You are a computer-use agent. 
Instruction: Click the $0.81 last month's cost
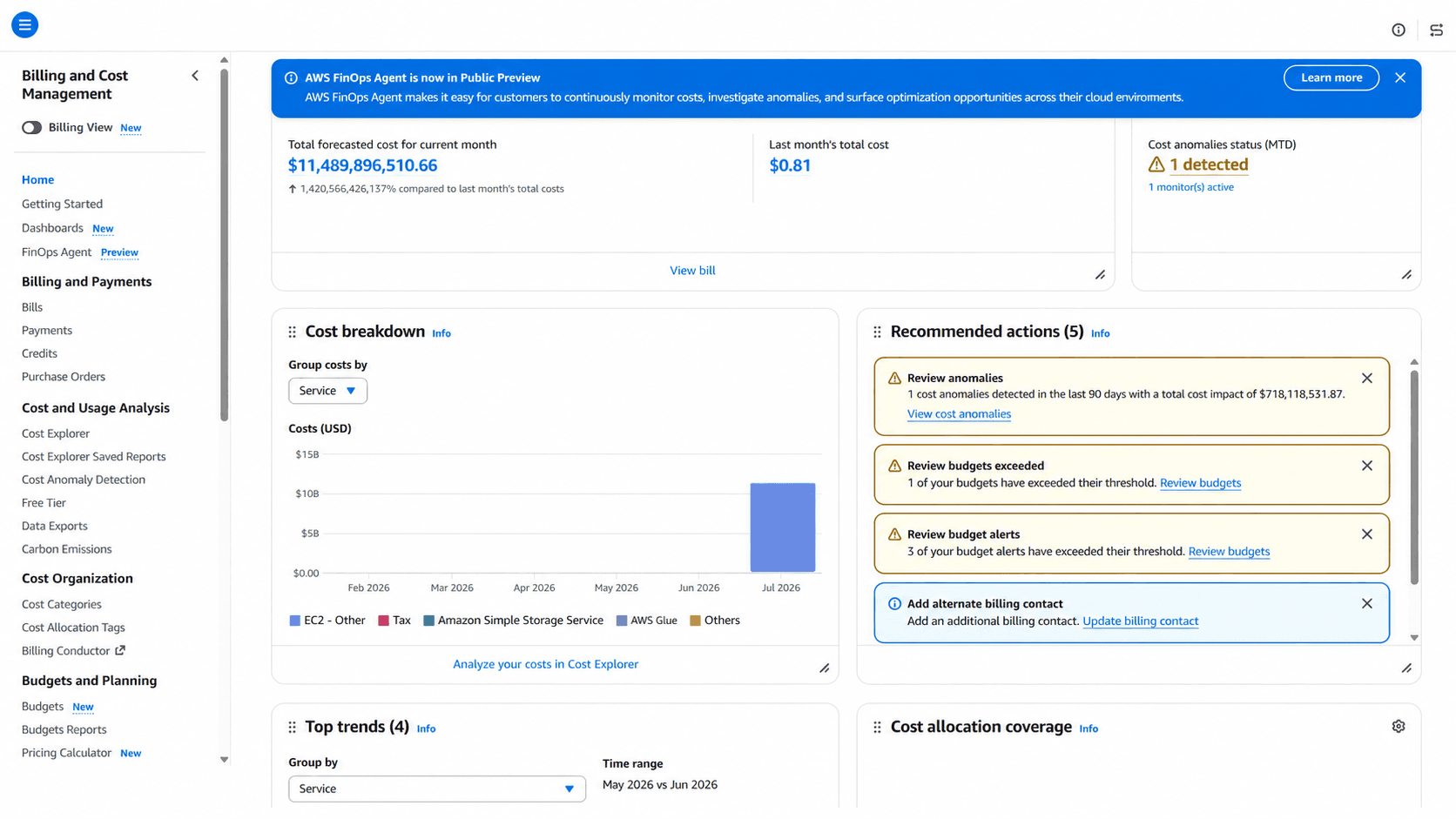[x=790, y=165]
